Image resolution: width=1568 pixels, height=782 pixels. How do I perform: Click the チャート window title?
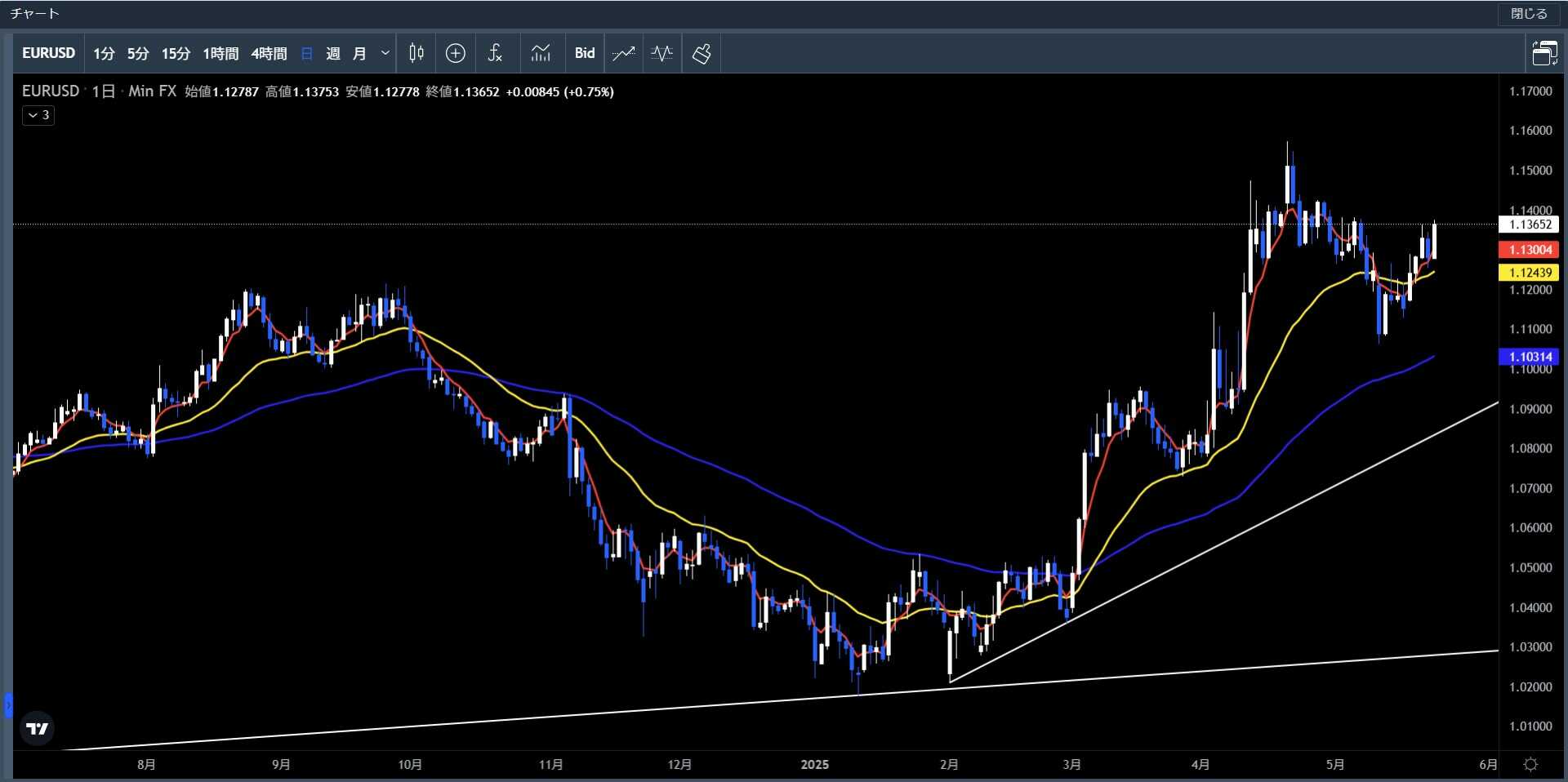click(x=34, y=14)
